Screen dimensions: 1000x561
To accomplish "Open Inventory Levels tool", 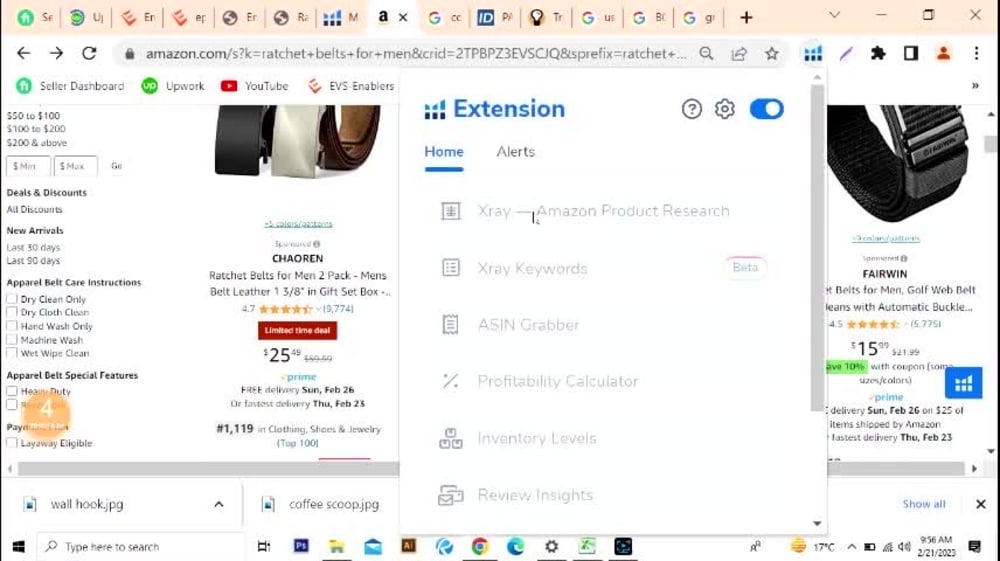I will [x=537, y=439].
